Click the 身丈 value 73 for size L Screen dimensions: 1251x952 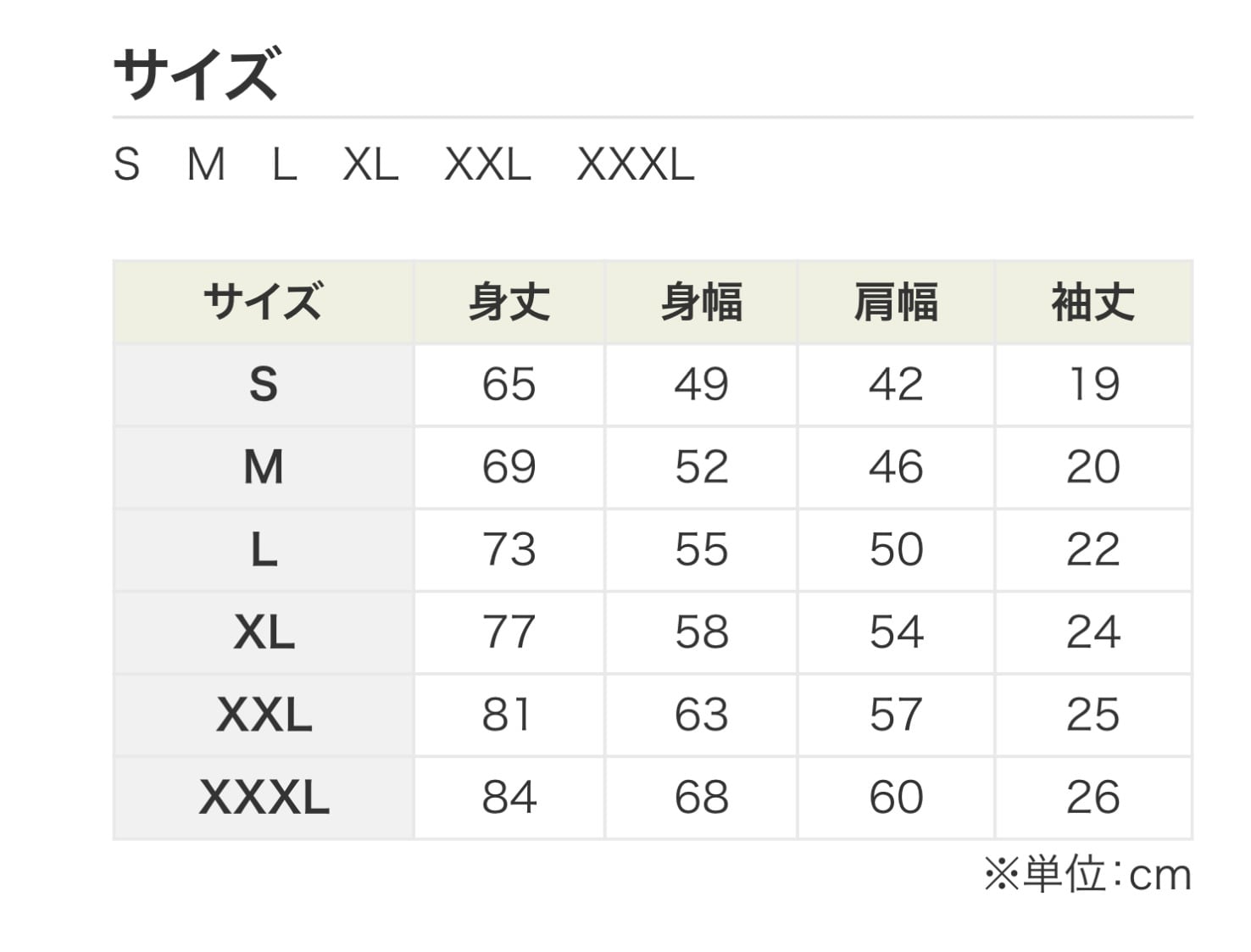pyautogui.click(x=509, y=549)
